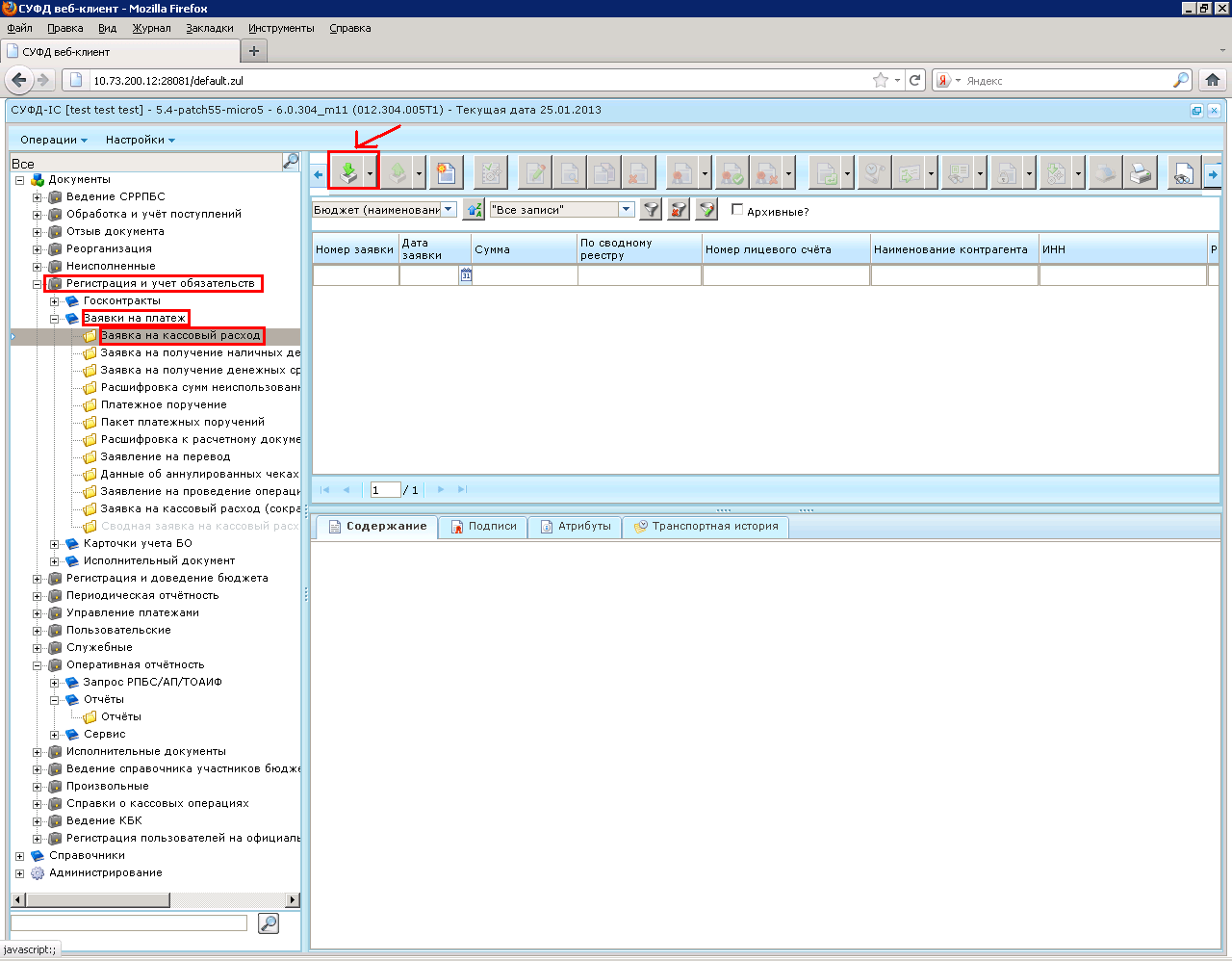The height and width of the screenshot is (961, 1232).
Task: Click the browser home icon
Action: (1213, 80)
